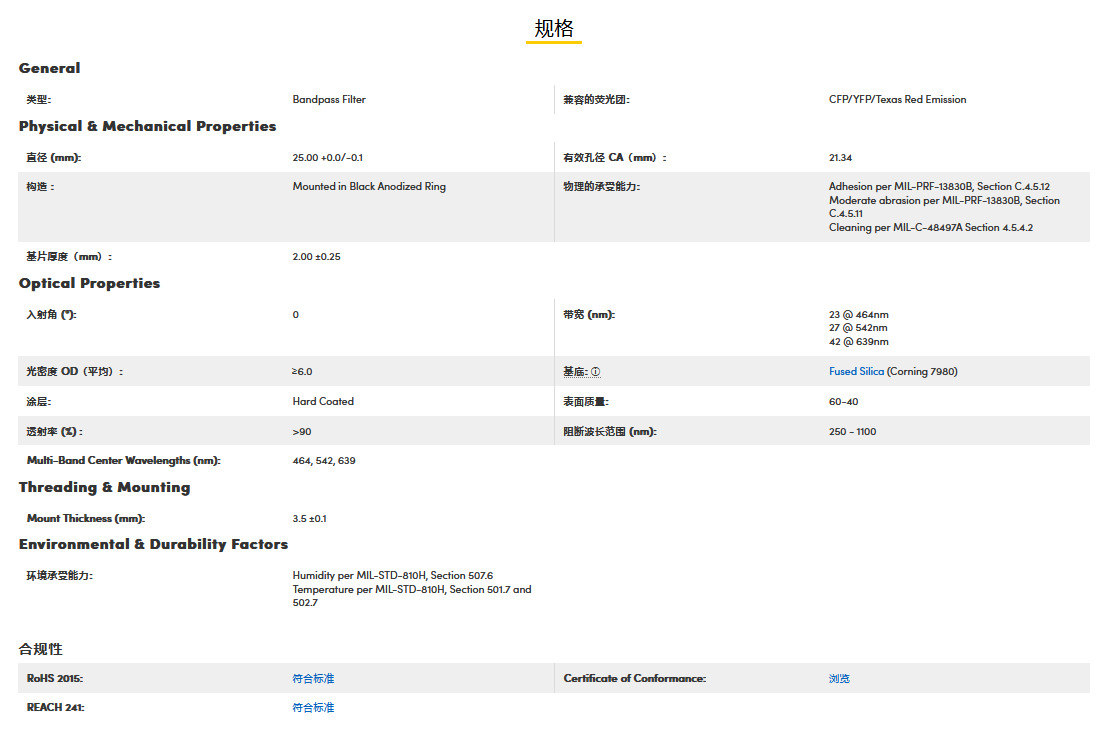Viewport: 1097px width, 732px height.
Task: Click the Optical Properties section heading
Action: click(89, 283)
